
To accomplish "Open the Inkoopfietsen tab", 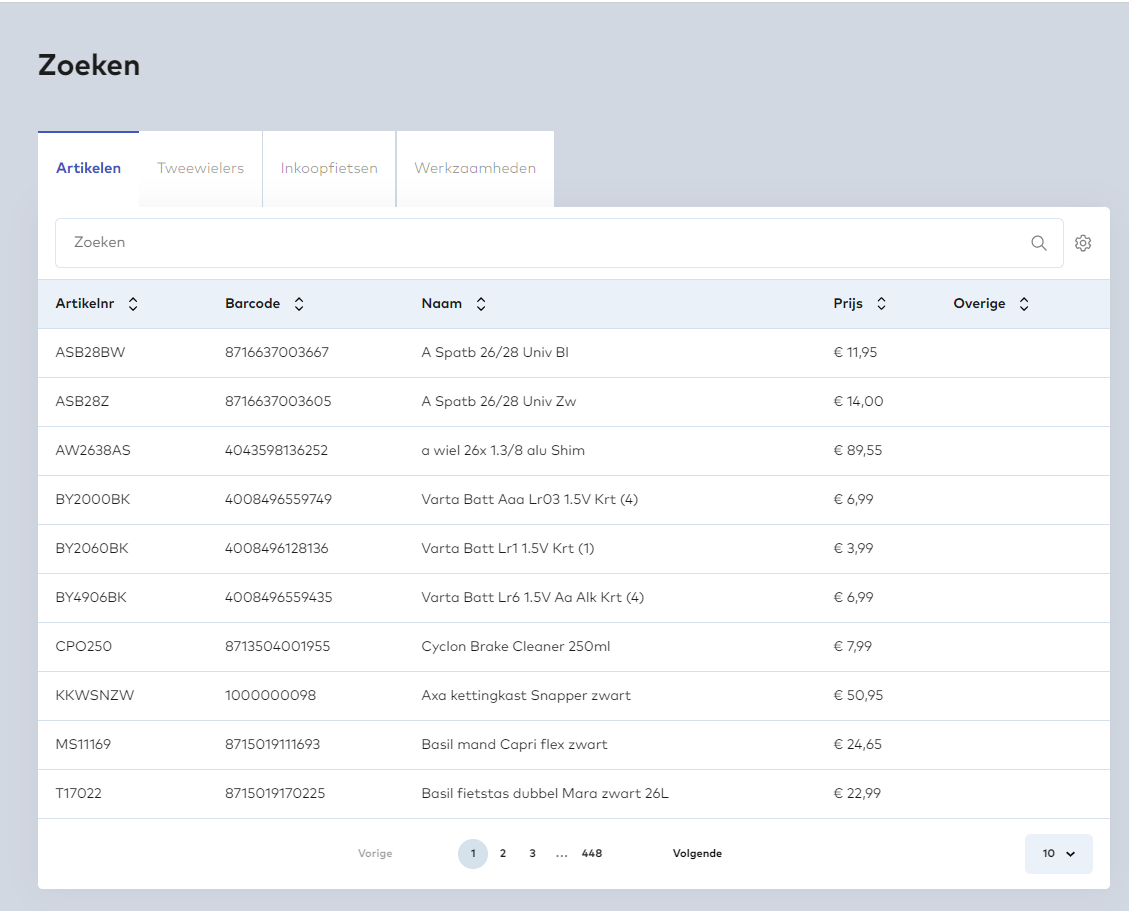I will tap(329, 168).
